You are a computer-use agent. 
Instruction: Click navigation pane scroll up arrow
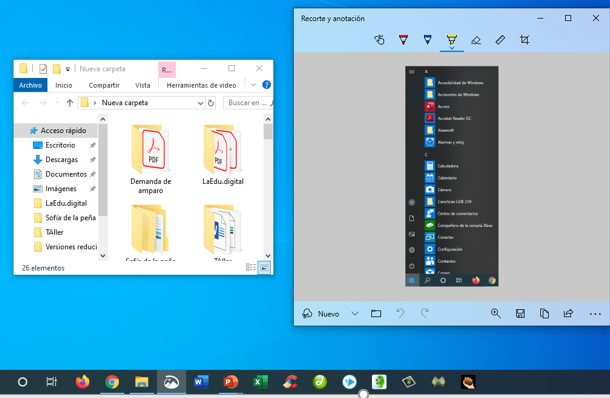point(103,119)
